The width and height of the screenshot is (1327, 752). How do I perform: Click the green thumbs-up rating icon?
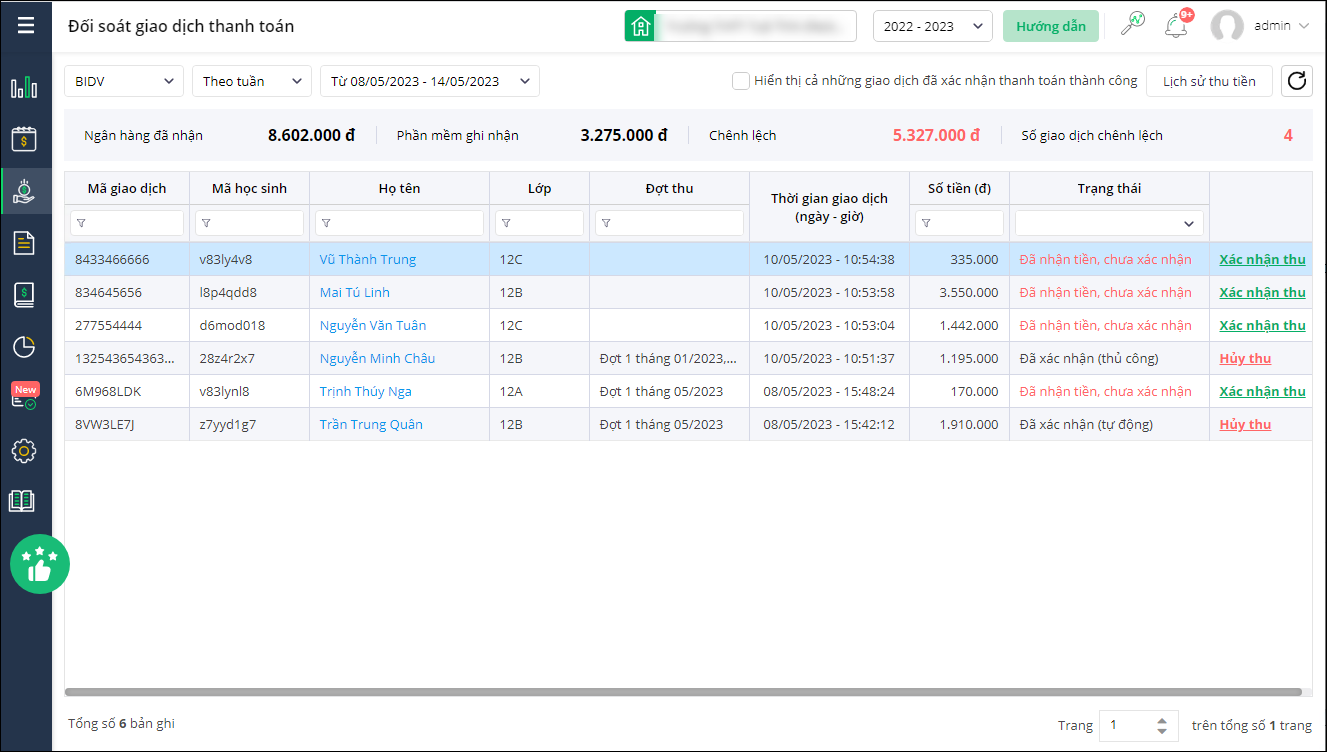point(40,565)
